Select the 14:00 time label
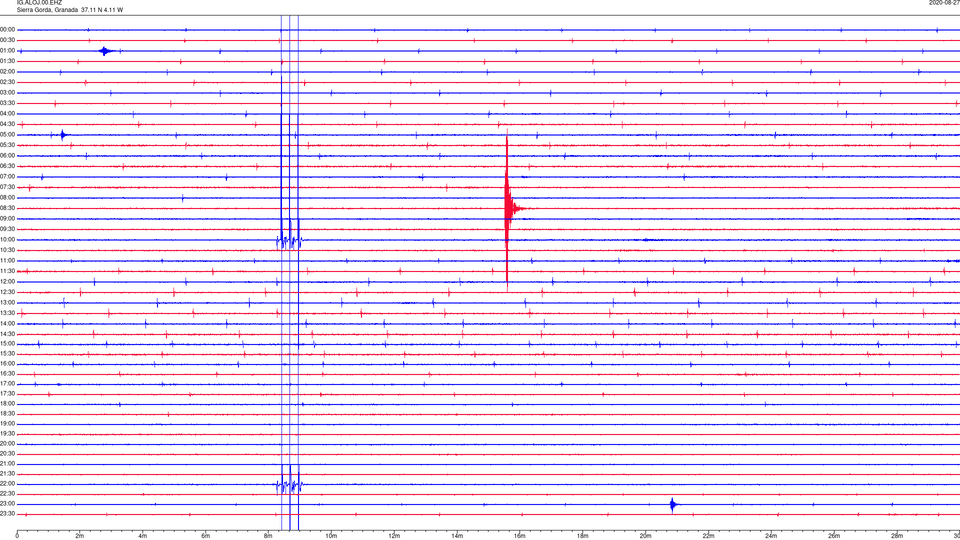The height and width of the screenshot is (540, 960). pos(8,323)
